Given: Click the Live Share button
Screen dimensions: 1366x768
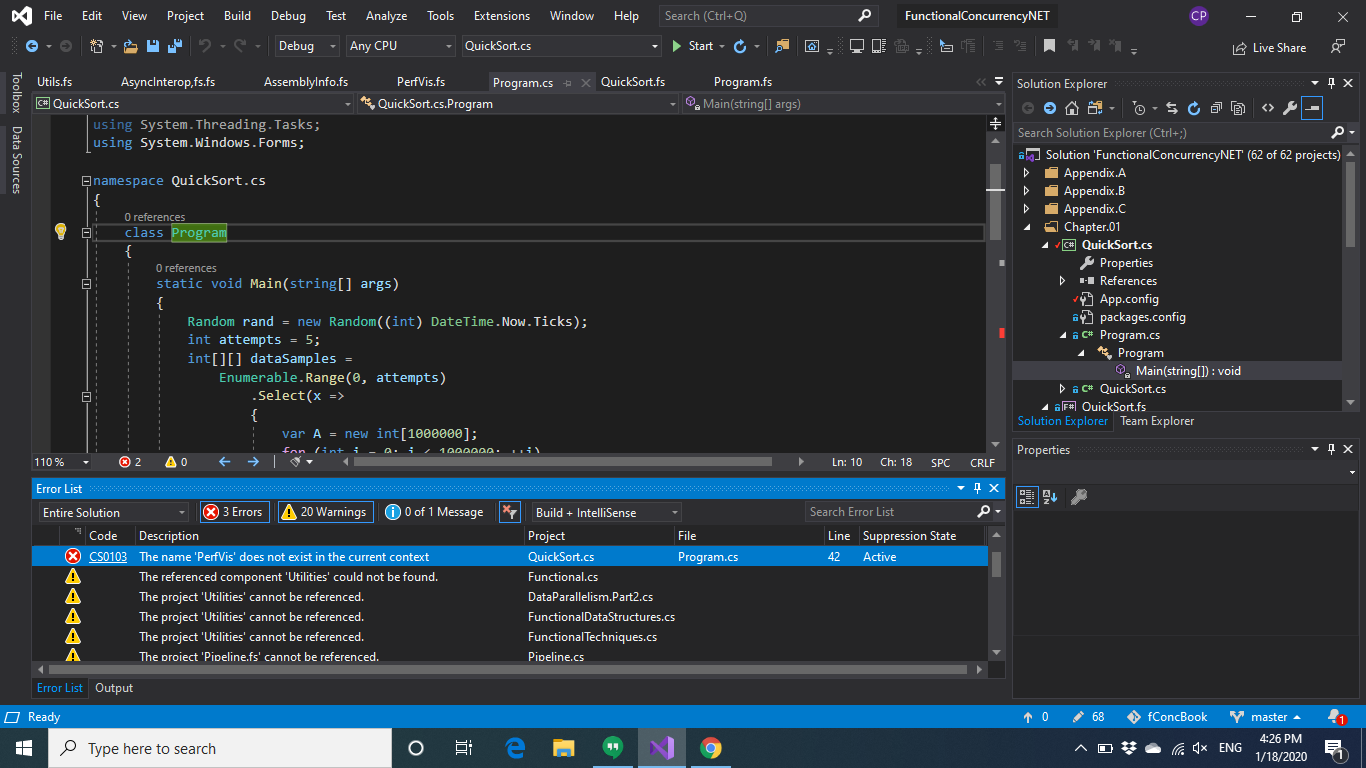Looking at the screenshot, I should pyautogui.click(x=1269, y=47).
